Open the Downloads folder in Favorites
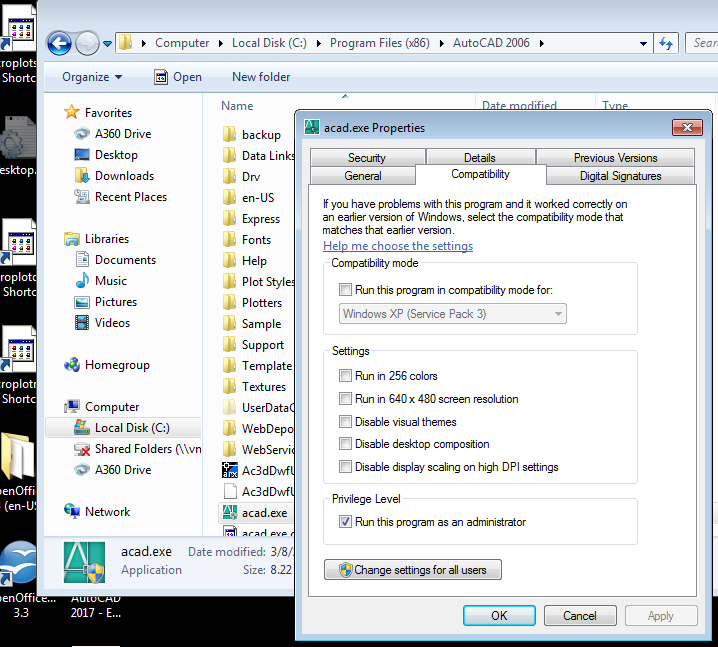The image size is (718, 647). coord(124,176)
